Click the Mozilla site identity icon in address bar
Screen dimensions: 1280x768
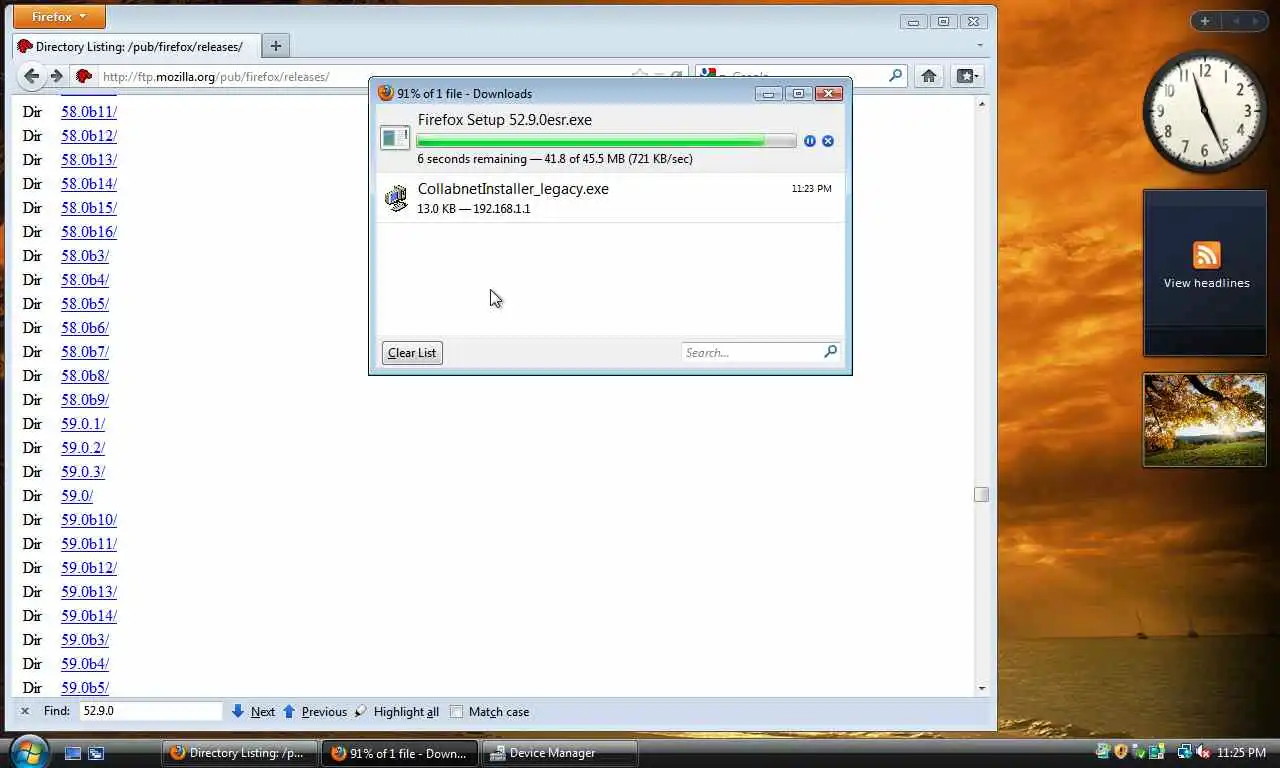click(84, 76)
